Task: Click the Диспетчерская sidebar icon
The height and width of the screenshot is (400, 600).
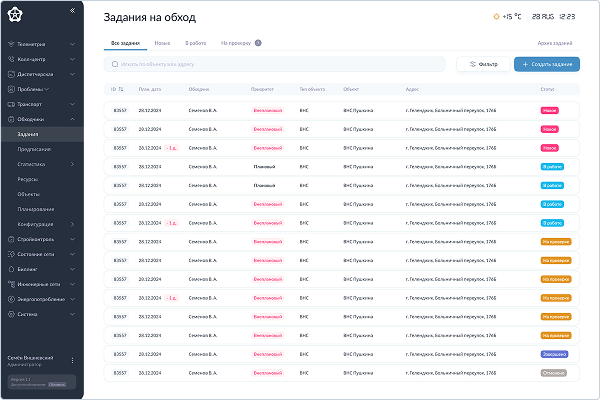Action: pos(11,74)
